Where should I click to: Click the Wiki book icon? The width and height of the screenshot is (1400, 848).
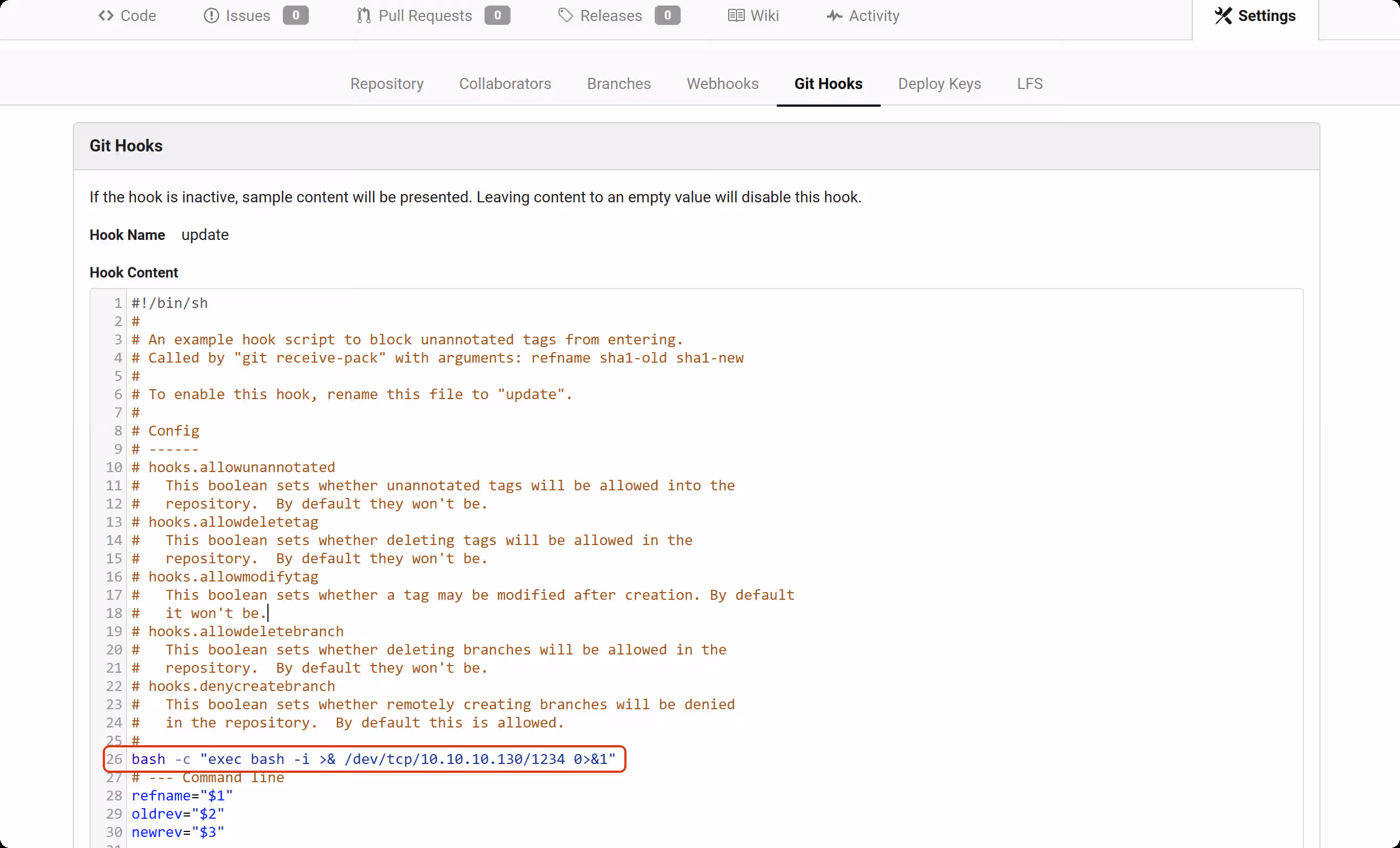pyautogui.click(x=736, y=15)
